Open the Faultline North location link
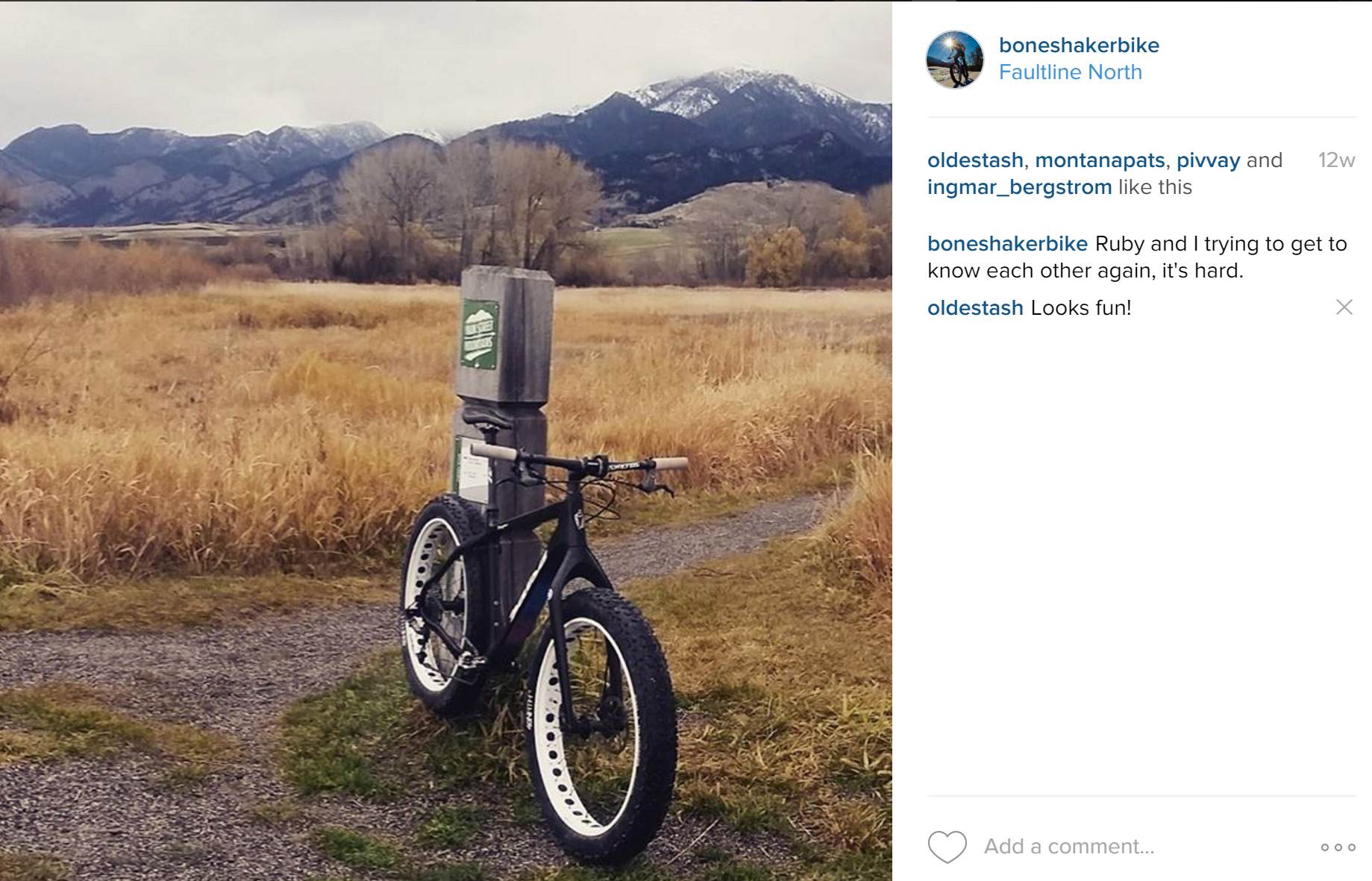The height and width of the screenshot is (881, 1372). pos(1071,72)
